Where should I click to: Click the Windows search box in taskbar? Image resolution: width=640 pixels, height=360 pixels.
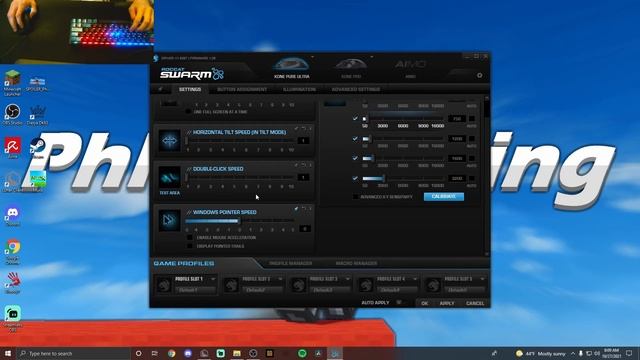point(73,353)
